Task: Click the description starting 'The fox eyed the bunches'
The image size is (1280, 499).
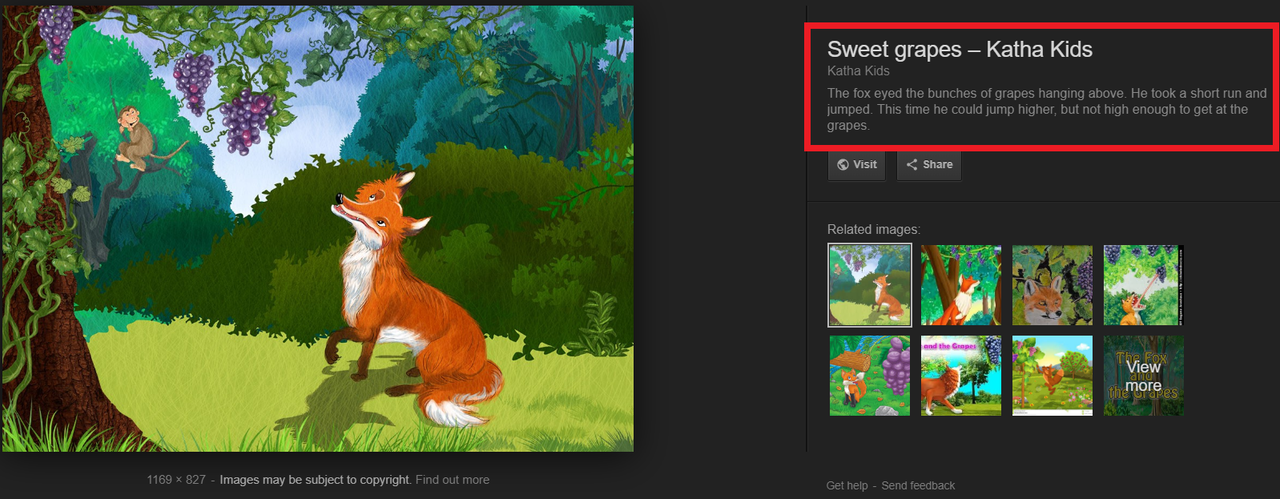Action: 1047,110
